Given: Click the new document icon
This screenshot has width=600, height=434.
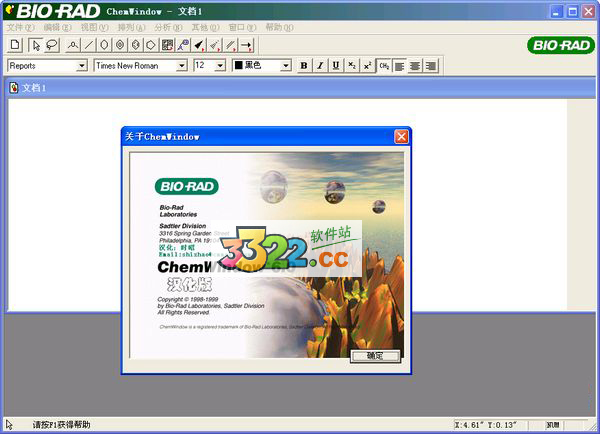Looking at the screenshot, I should pyautogui.click(x=15, y=45).
